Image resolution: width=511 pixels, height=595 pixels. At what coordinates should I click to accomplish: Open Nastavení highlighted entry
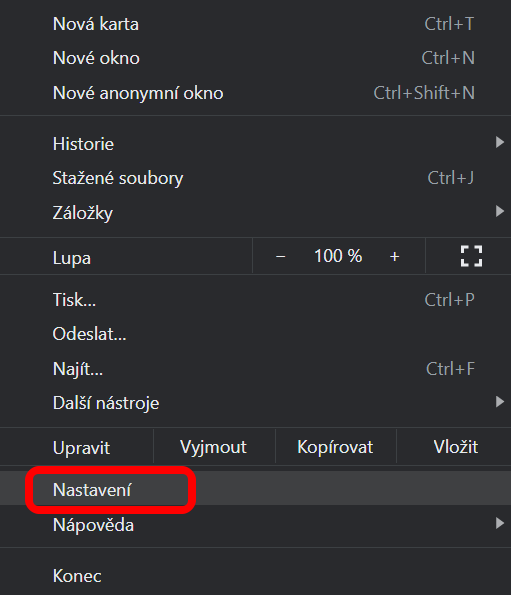pos(255,490)
